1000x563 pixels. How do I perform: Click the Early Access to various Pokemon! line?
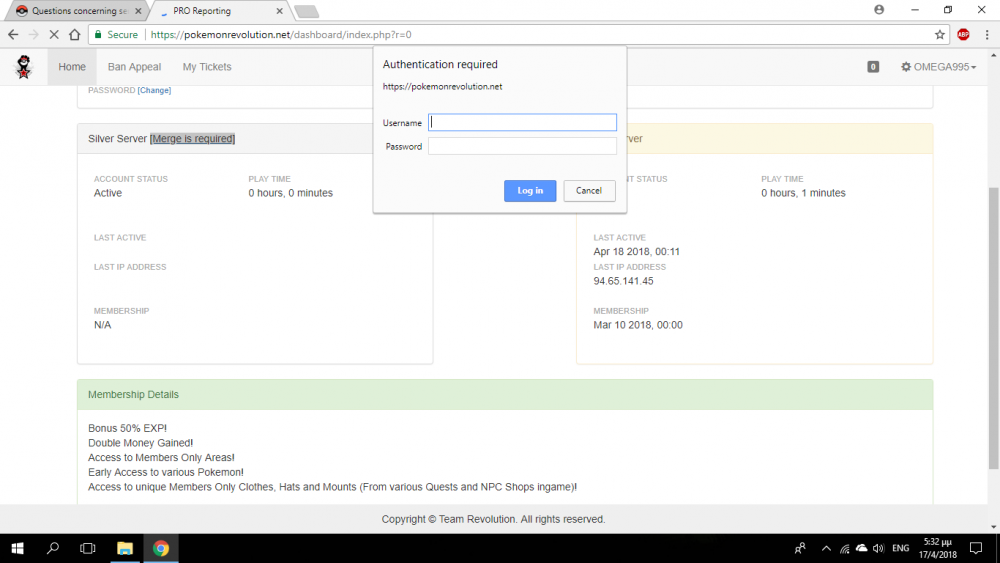tap(166, 472)
